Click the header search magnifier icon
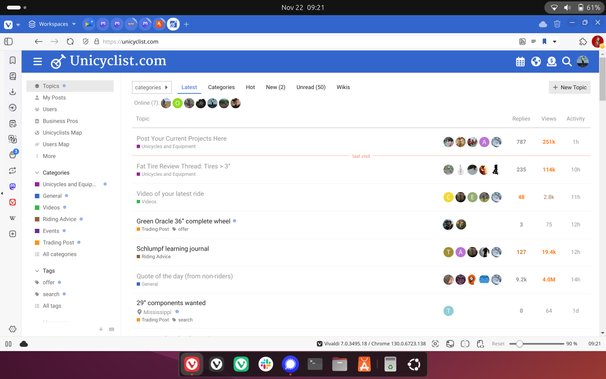Screen dimensions: 606x379 567,61
